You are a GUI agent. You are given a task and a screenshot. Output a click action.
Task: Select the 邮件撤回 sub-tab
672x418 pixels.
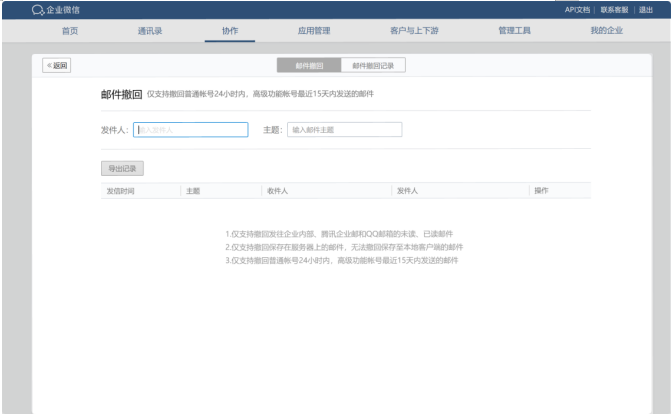click(x=309, y=65)
